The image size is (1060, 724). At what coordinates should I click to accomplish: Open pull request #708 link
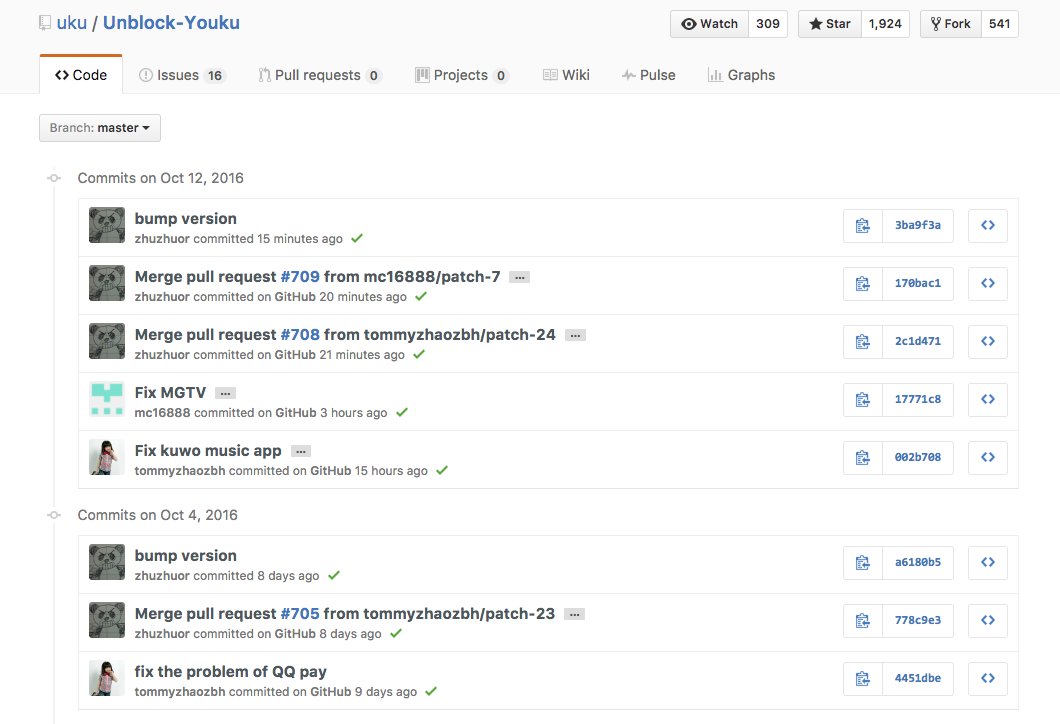coord(300,335)
